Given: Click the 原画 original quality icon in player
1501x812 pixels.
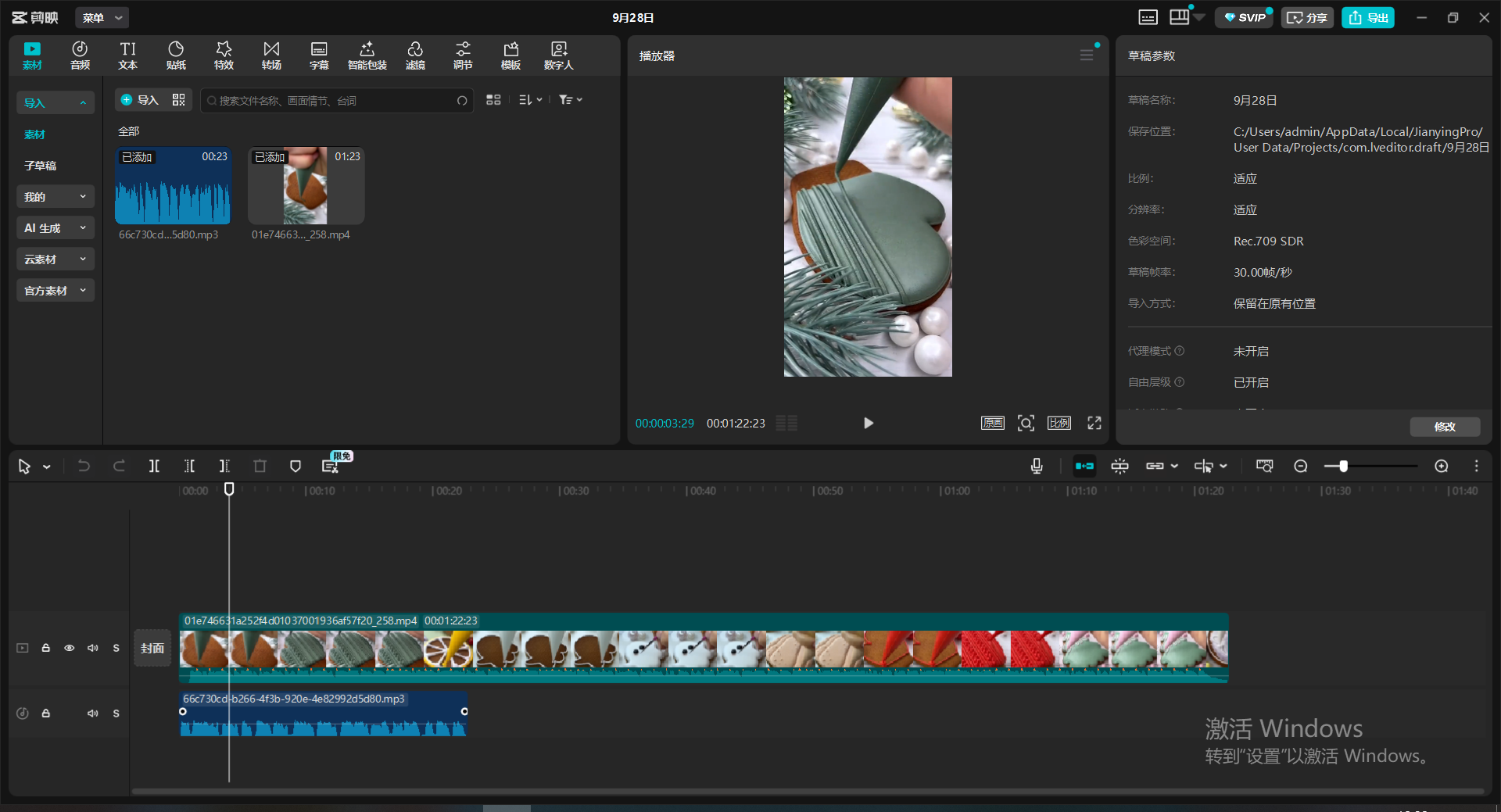Looking at the screenshot, I should (x=993, y=423).
